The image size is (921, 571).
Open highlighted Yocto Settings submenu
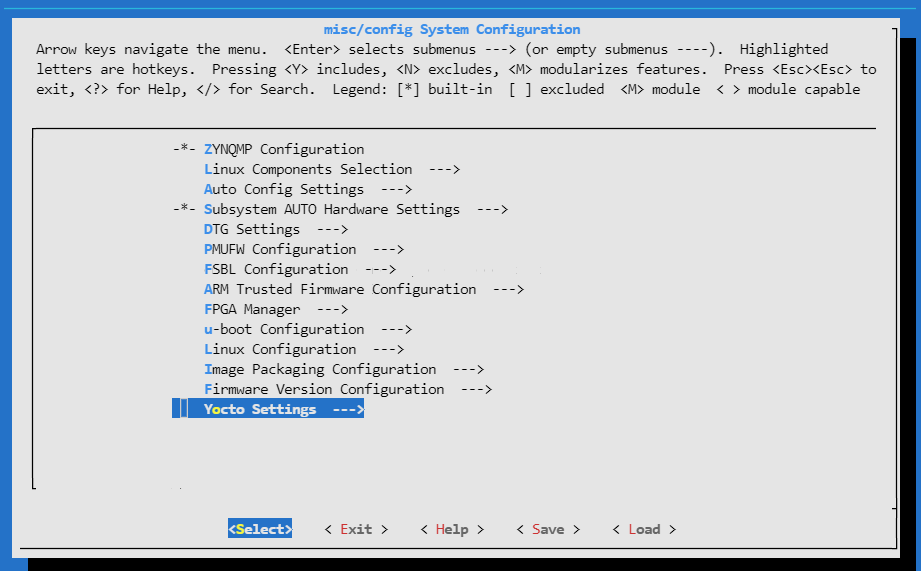pyautogui.click(x=268, y=409)
